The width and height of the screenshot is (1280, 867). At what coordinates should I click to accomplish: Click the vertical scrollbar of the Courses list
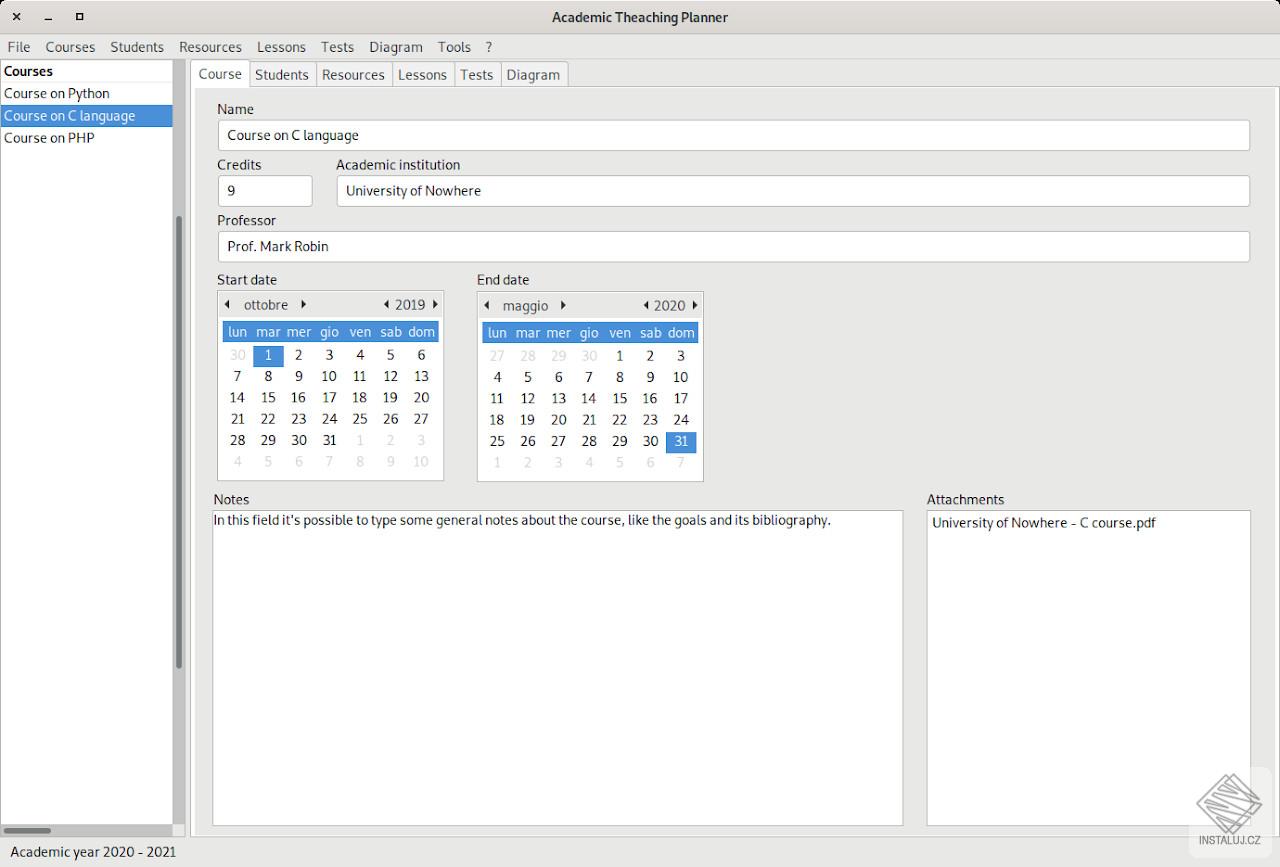click(x=179, y=441)
